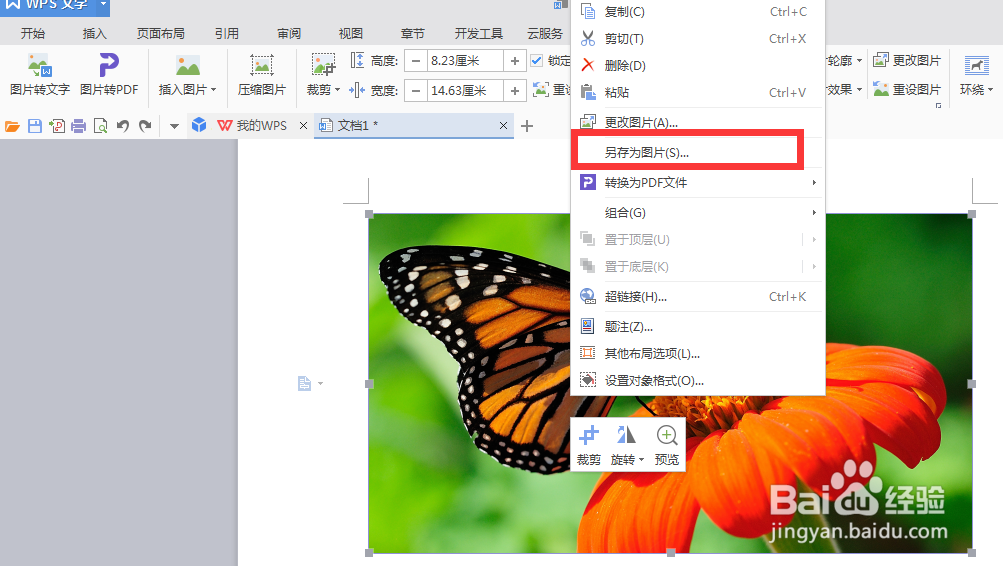Screen dimensions: 1003x566
Task: Choose 设置对象格式(O)... from the context menu
Action: tap(697, 380)
